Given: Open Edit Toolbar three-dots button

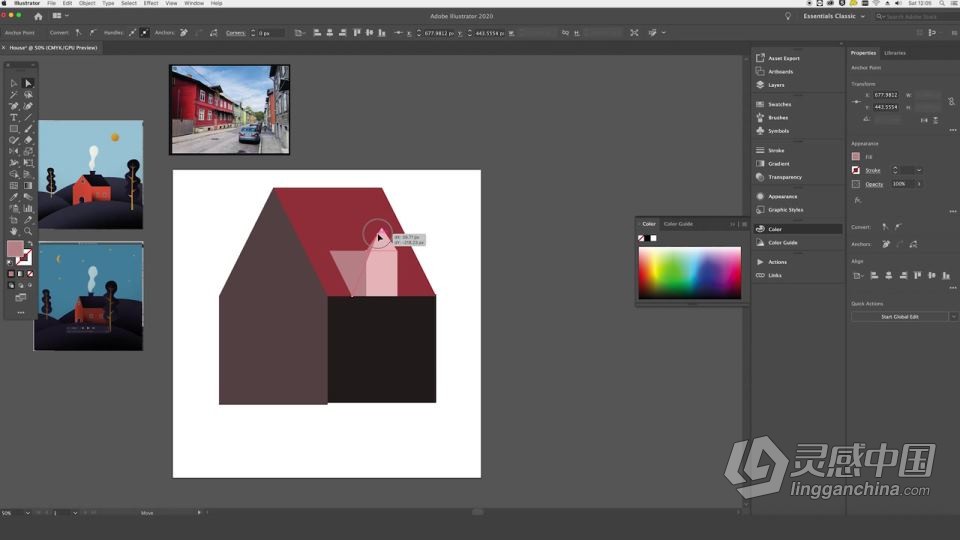Looking at the screenshot, I should (x=21, y=312).
